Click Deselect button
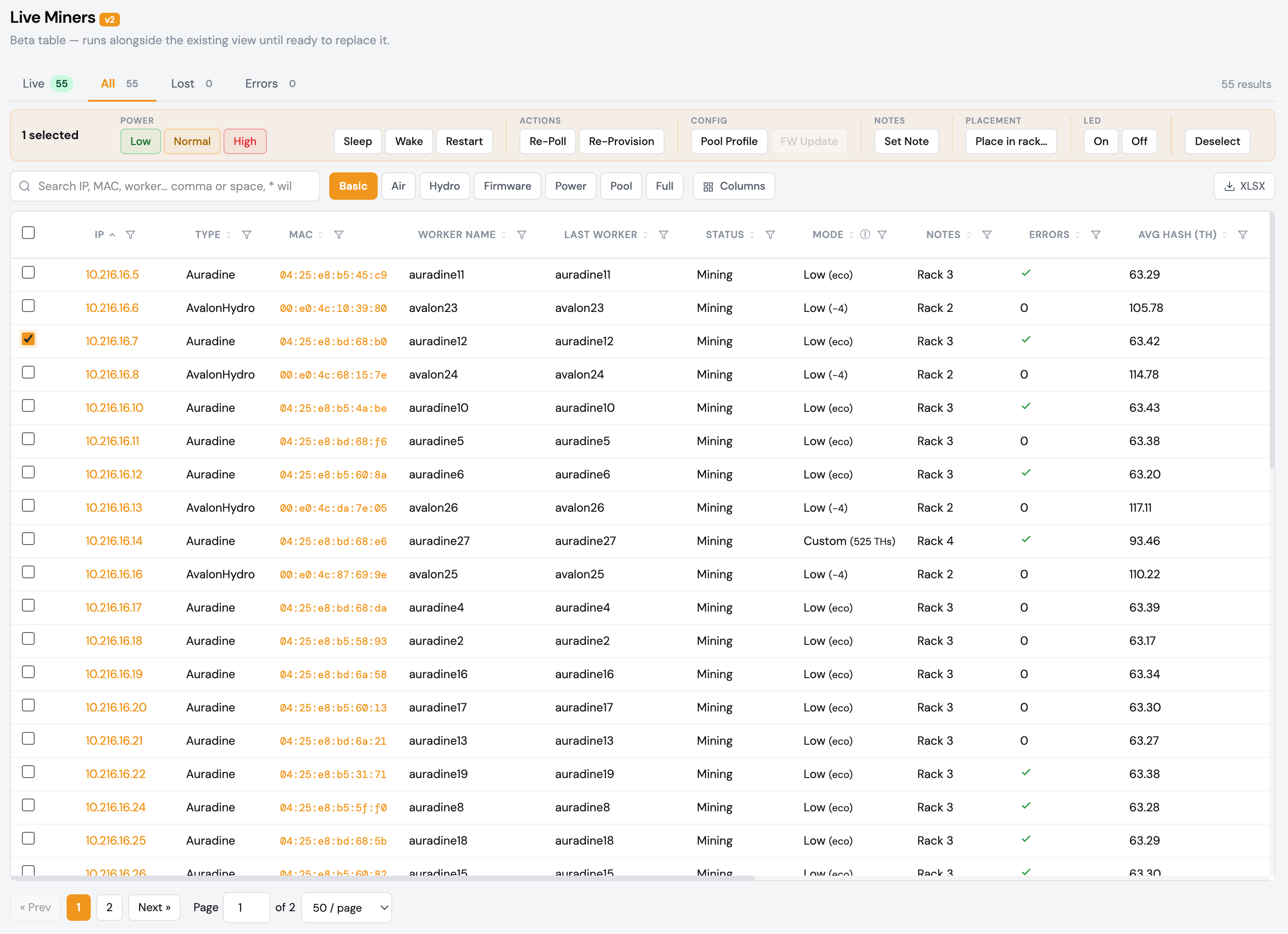 point(1217,141)
